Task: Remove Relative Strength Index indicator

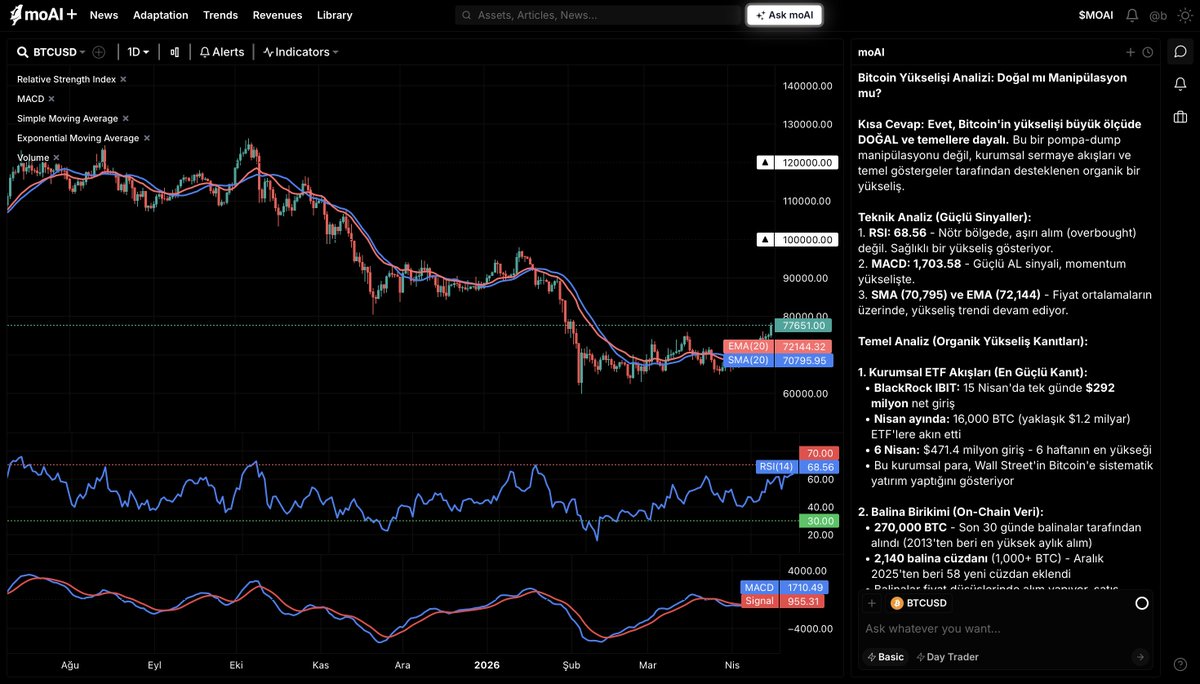Action: coord(123,79)
